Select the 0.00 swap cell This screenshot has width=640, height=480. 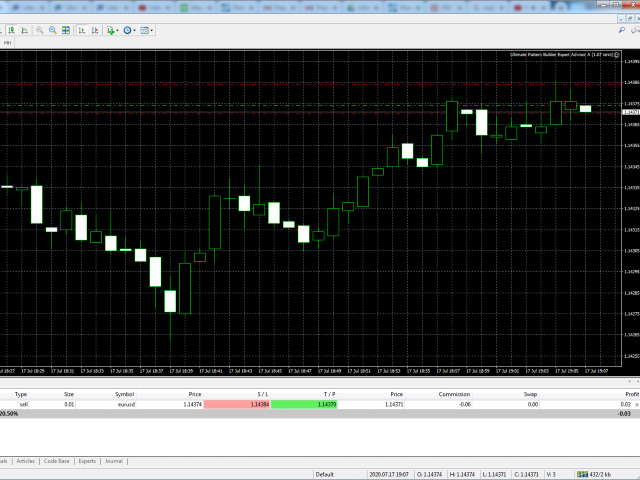(533, 404)
